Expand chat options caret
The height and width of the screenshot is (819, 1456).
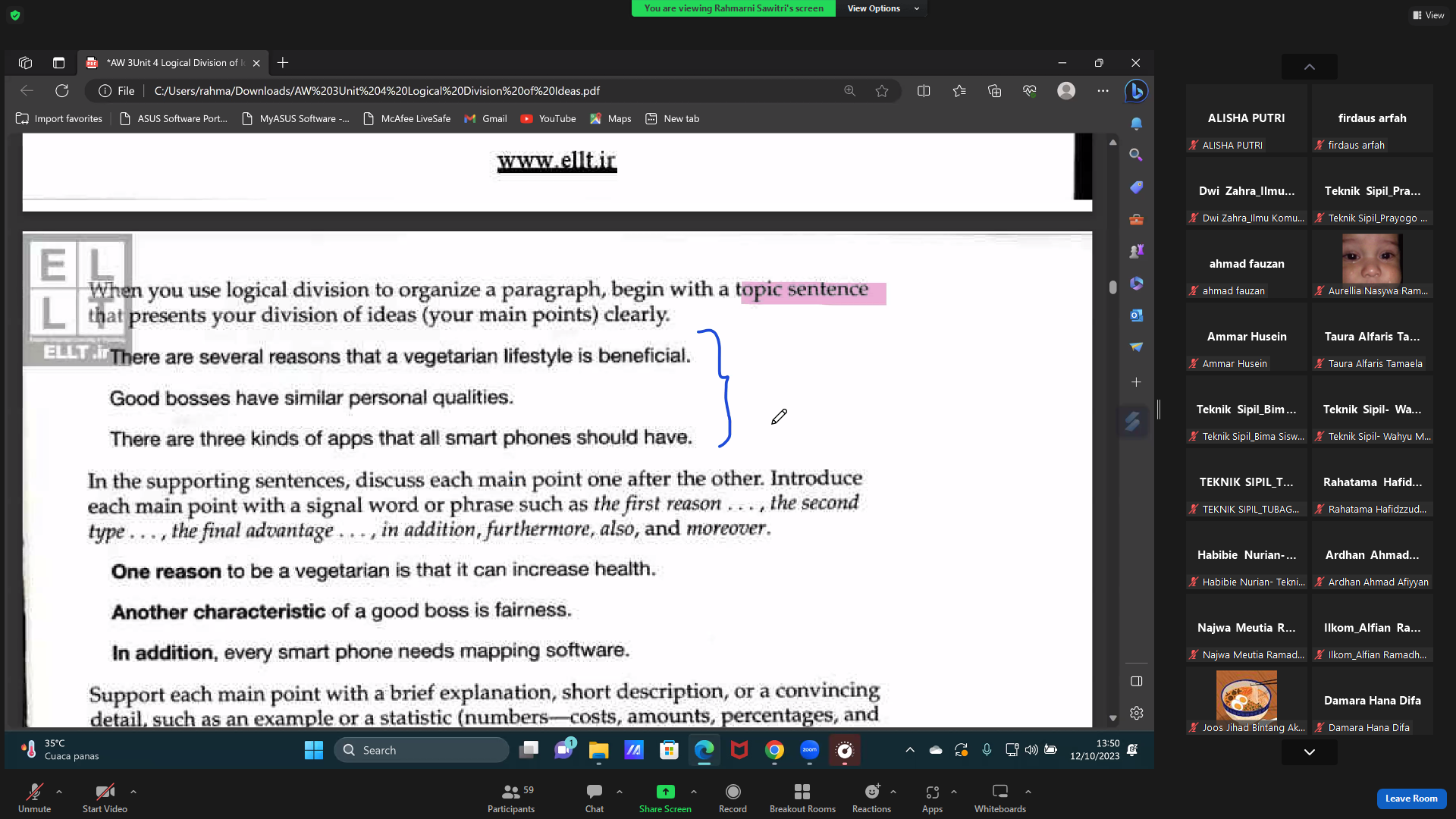tap(620, 792)
